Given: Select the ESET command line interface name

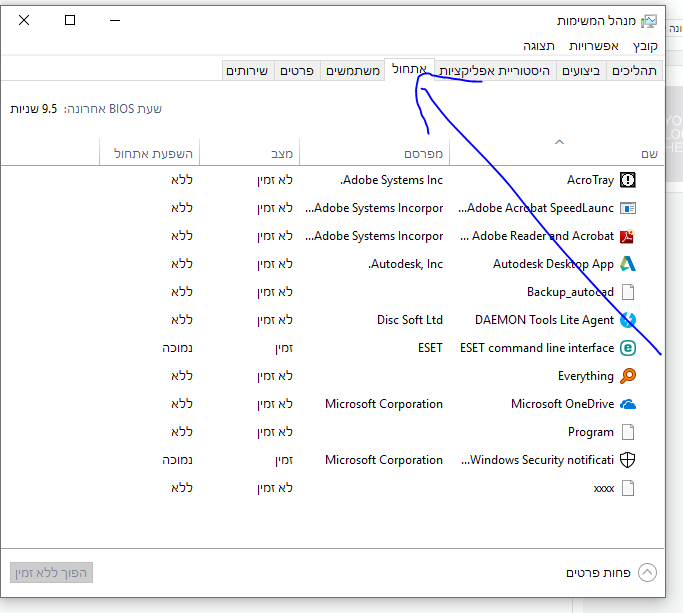Looking at the screenshot, I should pyautogui.click(x=537, y=348).
